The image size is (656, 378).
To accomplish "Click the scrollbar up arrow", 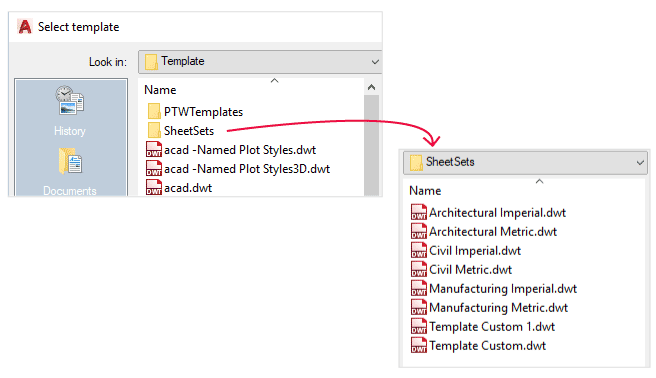I will click(371, 87).
